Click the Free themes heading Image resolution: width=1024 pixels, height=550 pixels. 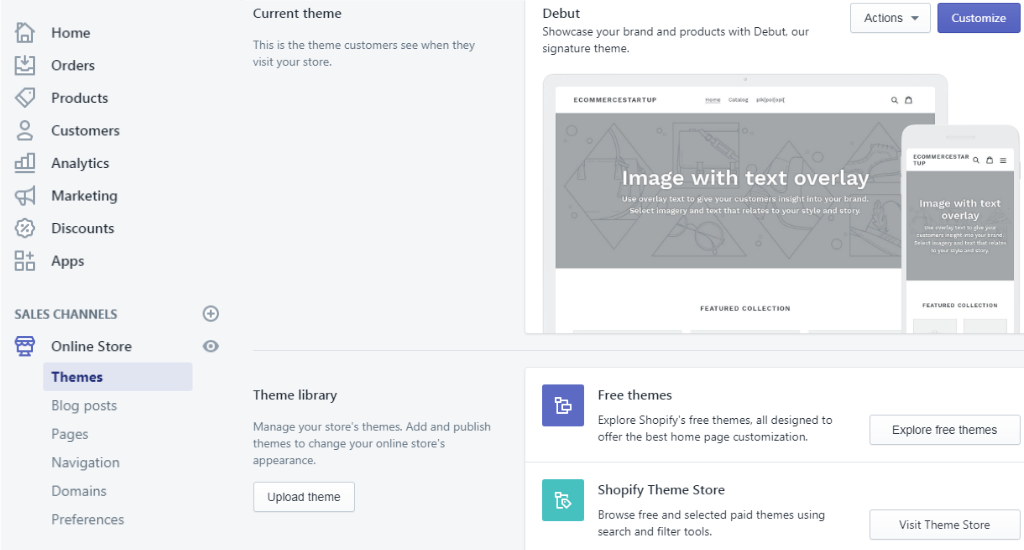635,395
